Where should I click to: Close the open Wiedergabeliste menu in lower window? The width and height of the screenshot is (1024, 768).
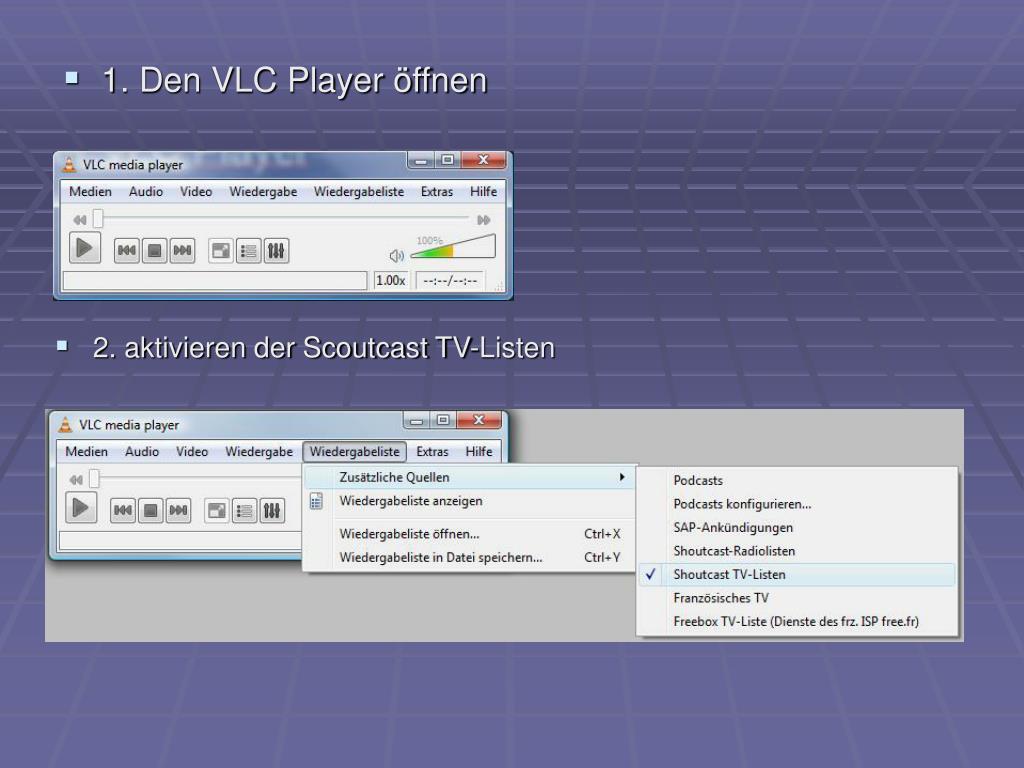click(355, 451)
